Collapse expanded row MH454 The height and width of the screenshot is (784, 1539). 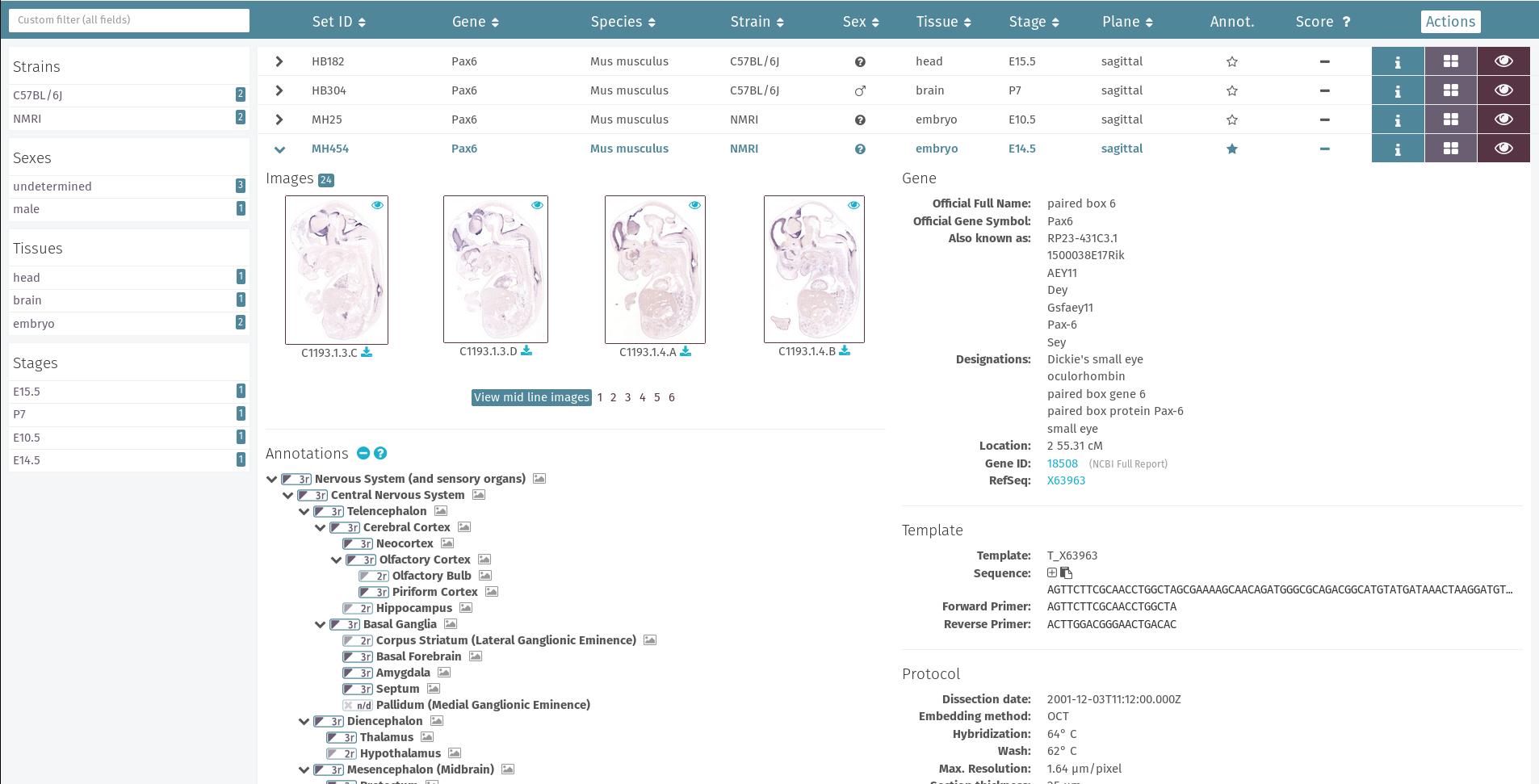279,149
